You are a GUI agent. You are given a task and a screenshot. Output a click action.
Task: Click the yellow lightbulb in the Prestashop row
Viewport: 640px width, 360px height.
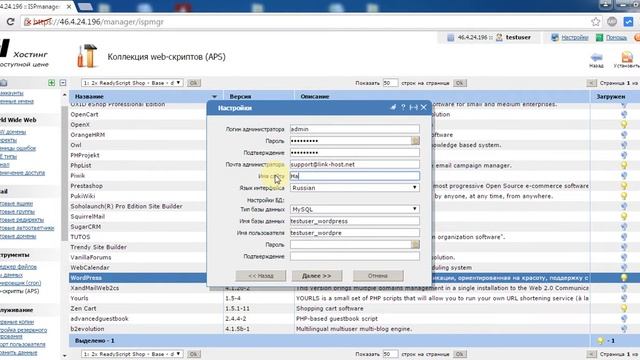coord(624,186)
